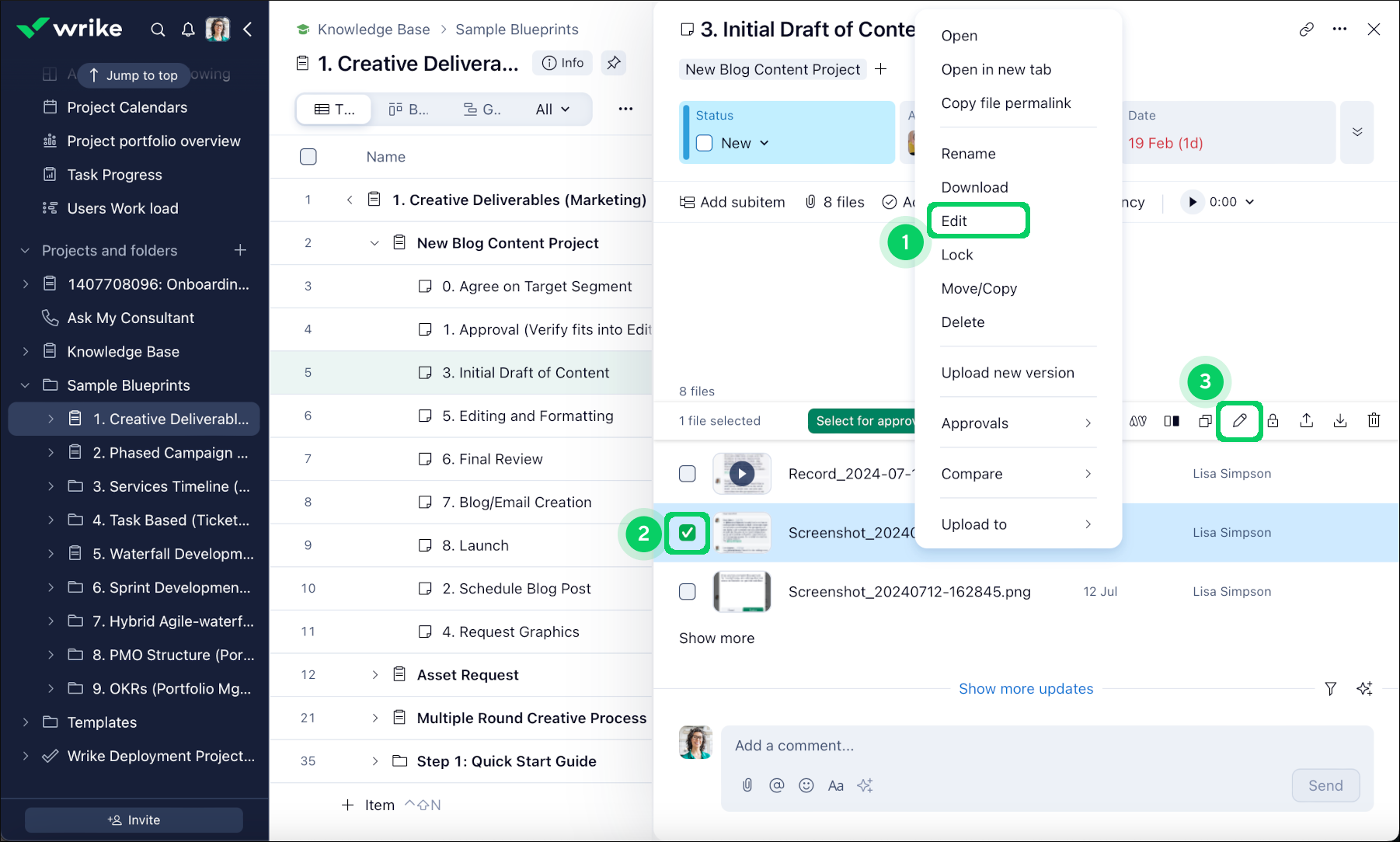Switch to the Table view tab

334,110
